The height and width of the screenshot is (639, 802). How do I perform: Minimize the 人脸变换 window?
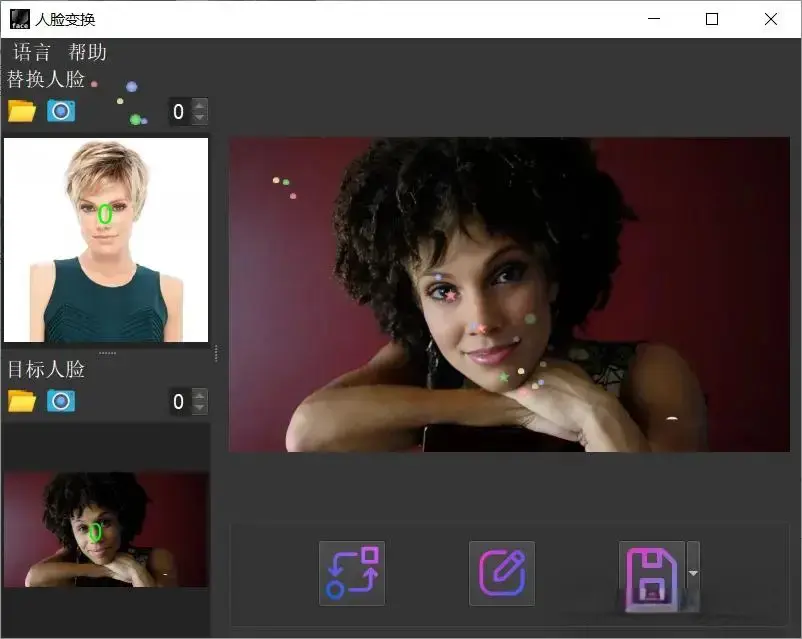tap(654, 19)
